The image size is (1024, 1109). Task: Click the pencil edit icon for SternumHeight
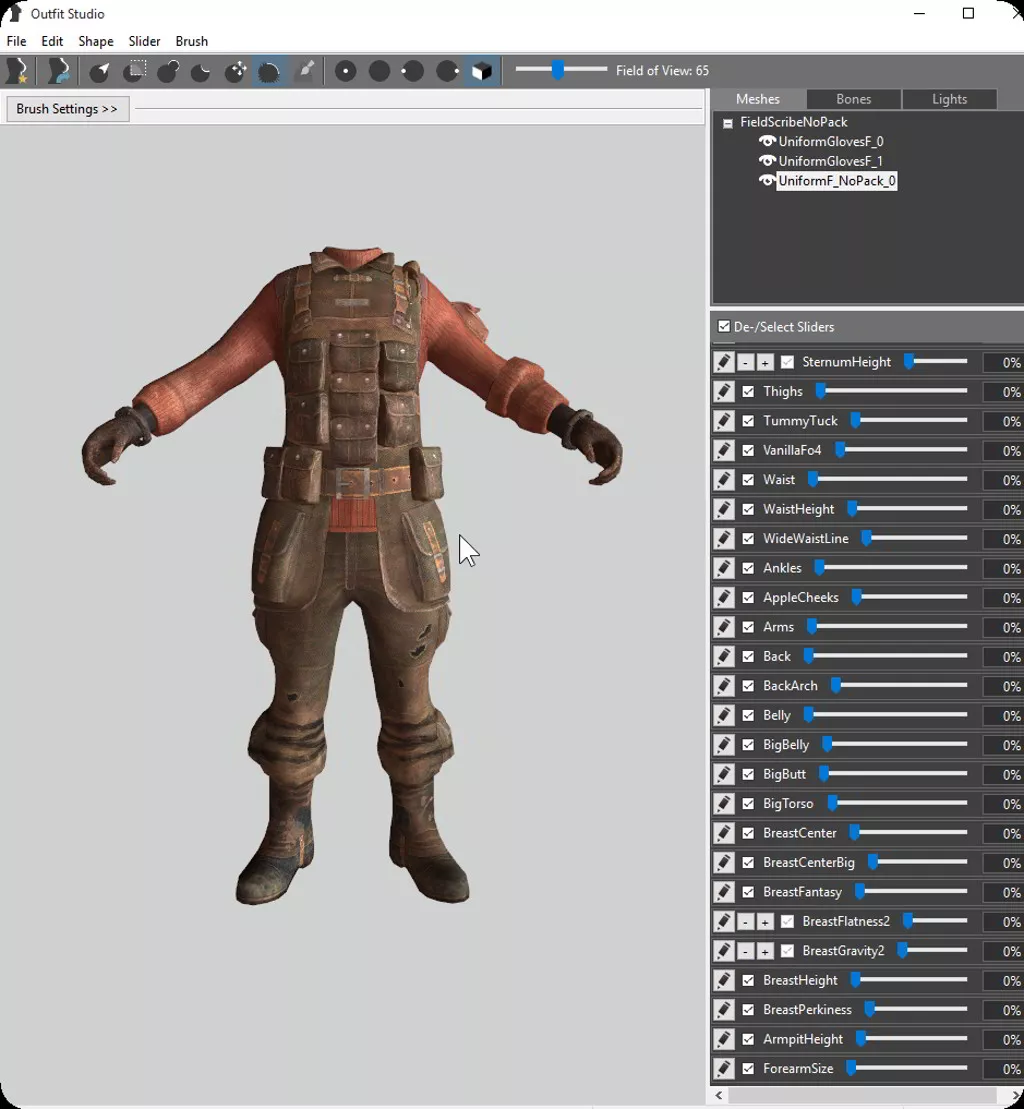(723, 362)
